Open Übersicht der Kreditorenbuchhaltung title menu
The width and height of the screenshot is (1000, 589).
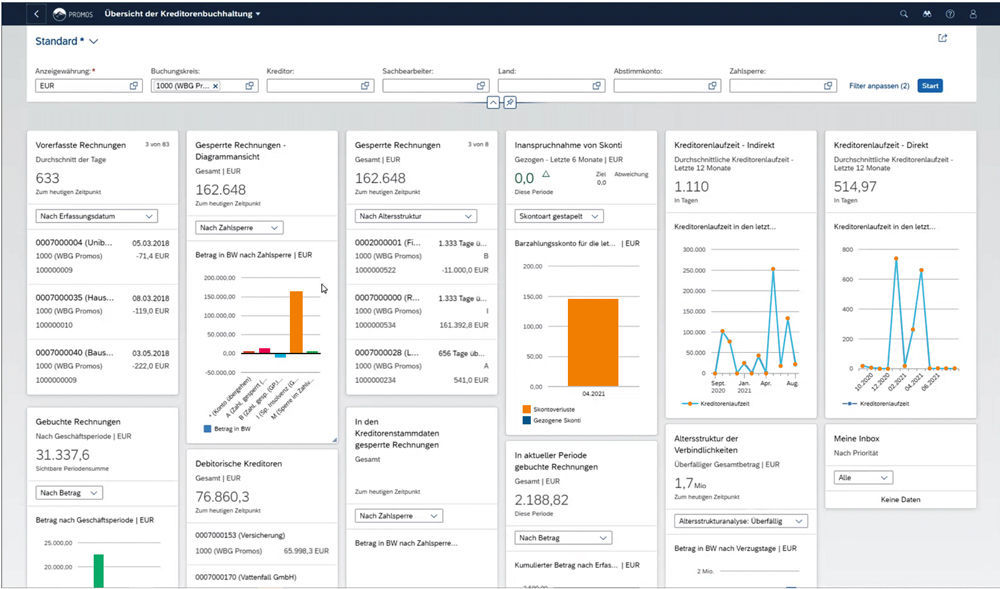point(182,14)
